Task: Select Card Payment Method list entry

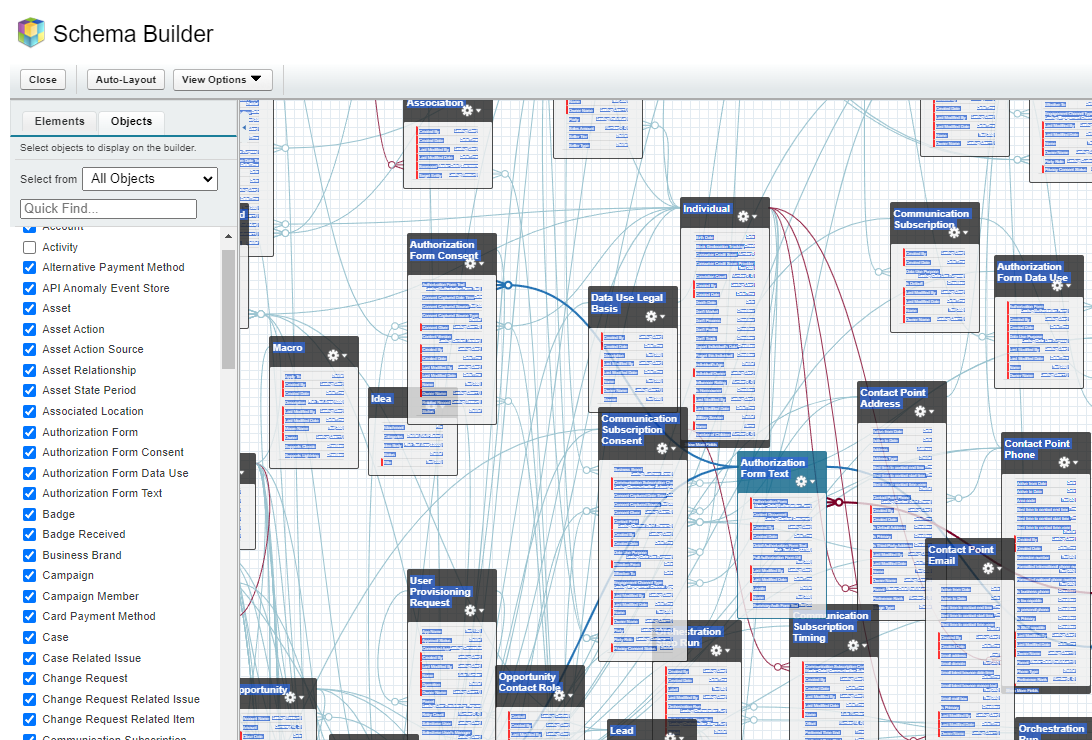Action: click(x=99, y=617)
